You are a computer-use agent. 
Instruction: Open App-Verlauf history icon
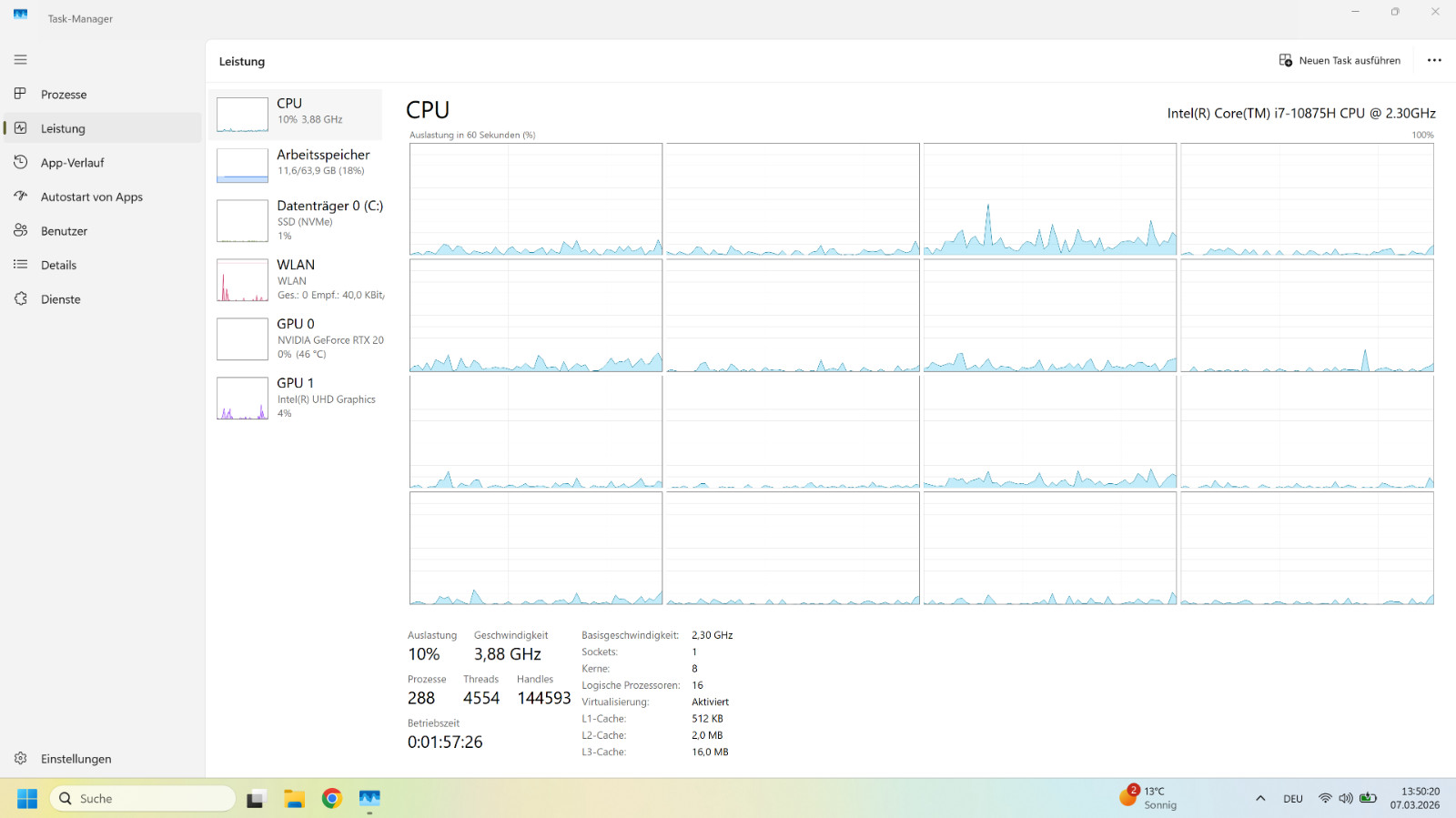pos(20,162)
